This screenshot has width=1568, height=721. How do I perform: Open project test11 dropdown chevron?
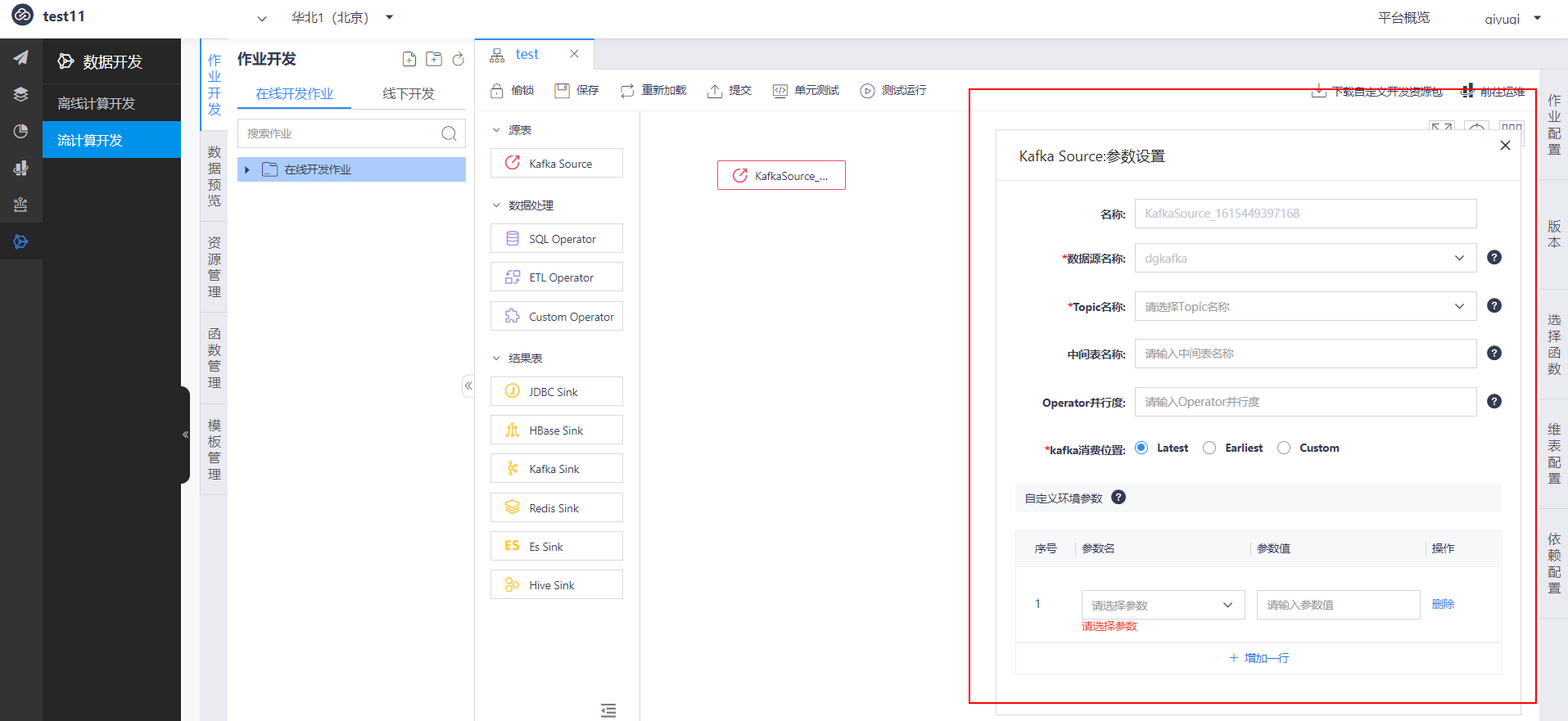262,18
